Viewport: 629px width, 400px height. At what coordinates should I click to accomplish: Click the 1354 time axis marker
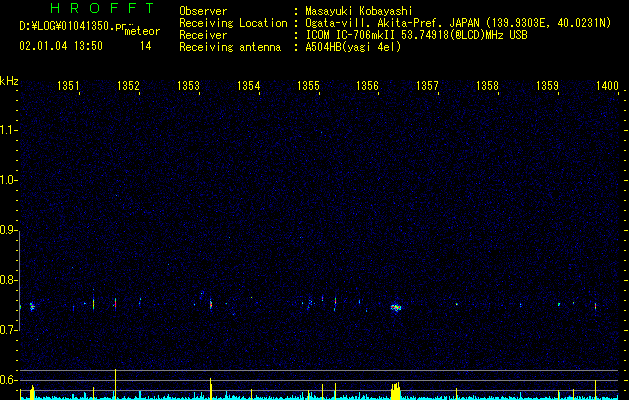tap(248, 85)
